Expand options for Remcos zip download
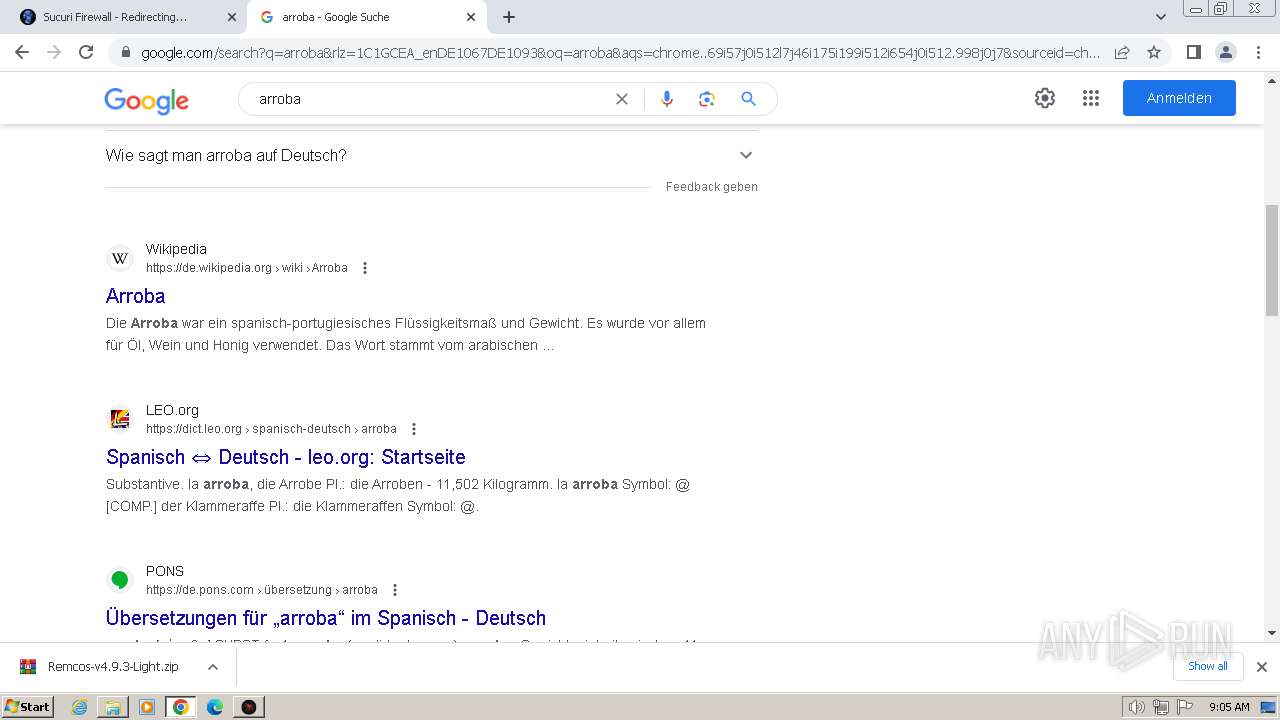Image resolution: width=1280 pixels, height=720 pixels. click(x=212, y=667)
